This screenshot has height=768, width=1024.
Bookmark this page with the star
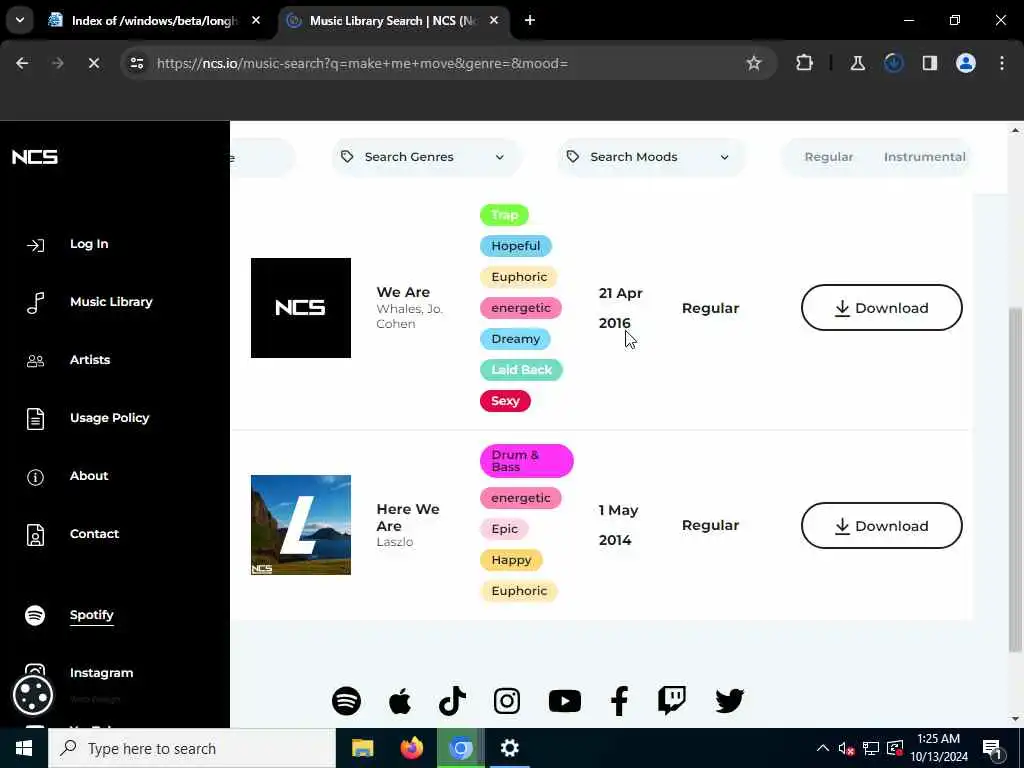coord(754,63)
